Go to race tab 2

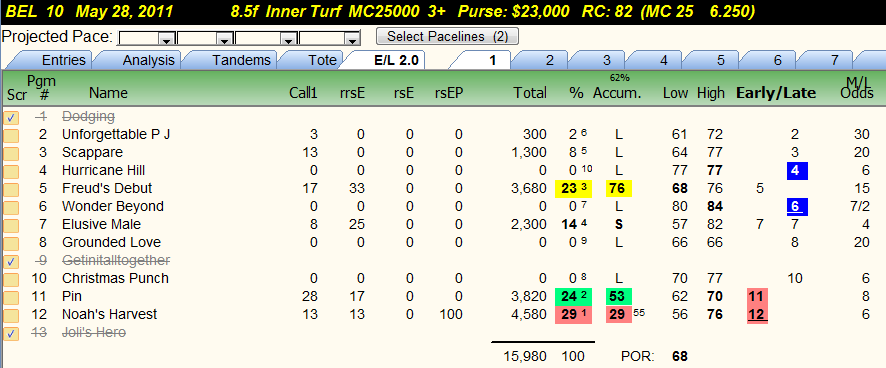click(549, 60)
